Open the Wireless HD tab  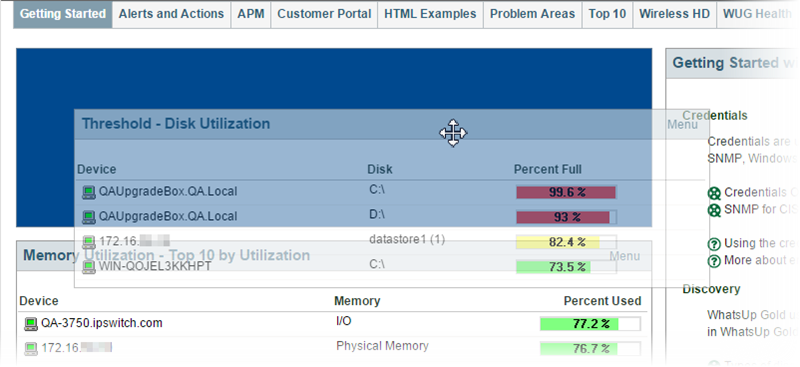674,14
